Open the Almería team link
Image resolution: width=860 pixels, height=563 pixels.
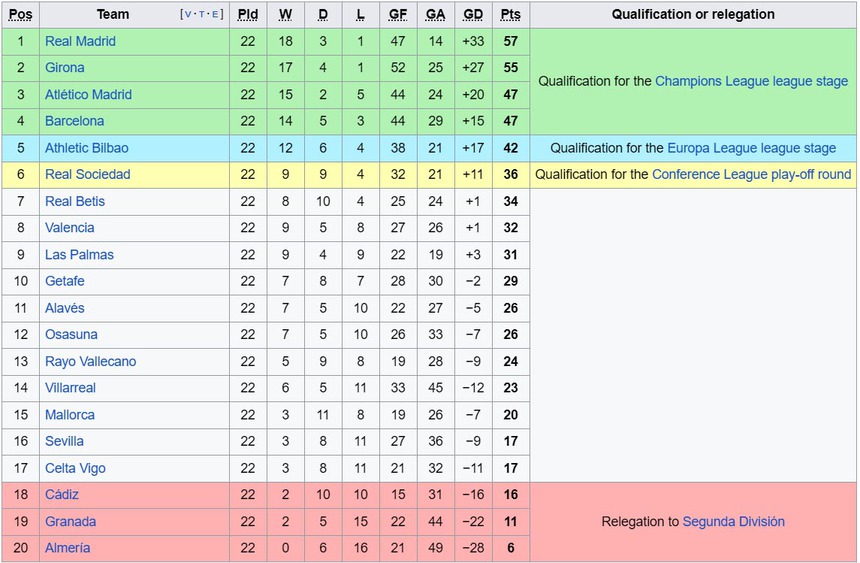pyautogui.click(x=67, y=548)
